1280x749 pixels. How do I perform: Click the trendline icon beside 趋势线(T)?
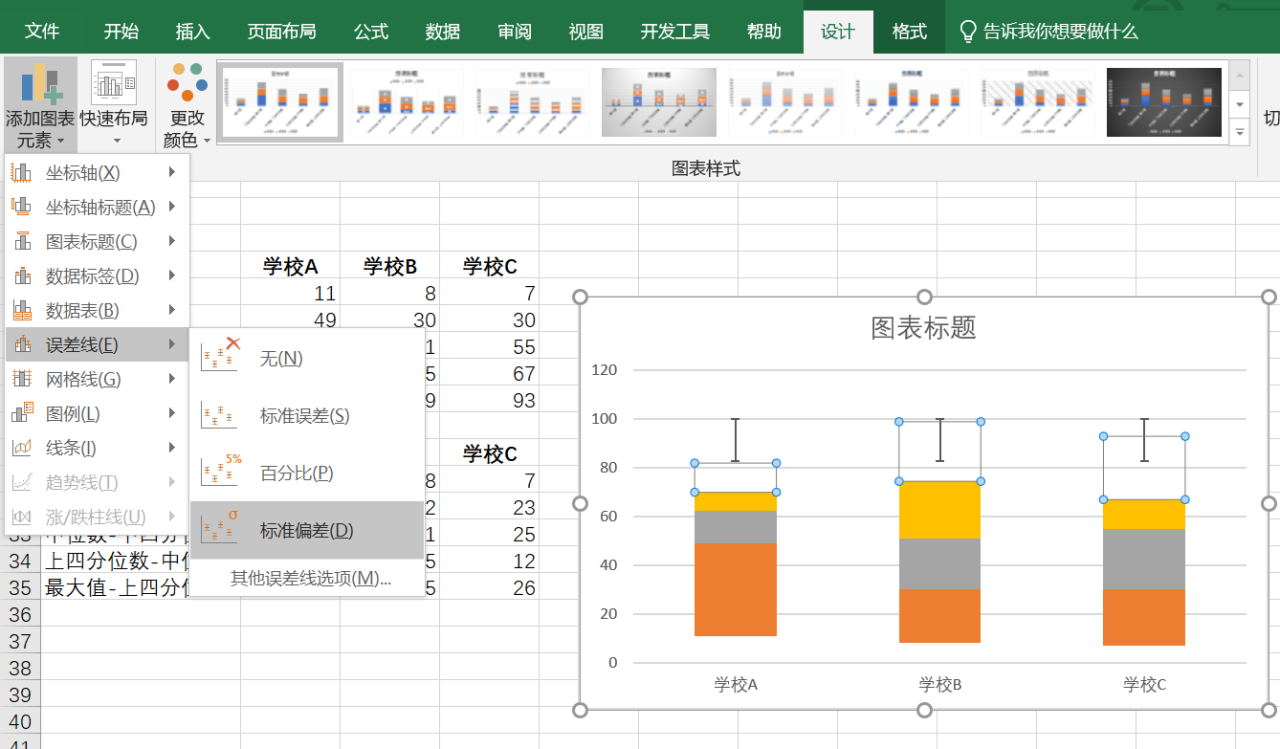click(21, 482)
